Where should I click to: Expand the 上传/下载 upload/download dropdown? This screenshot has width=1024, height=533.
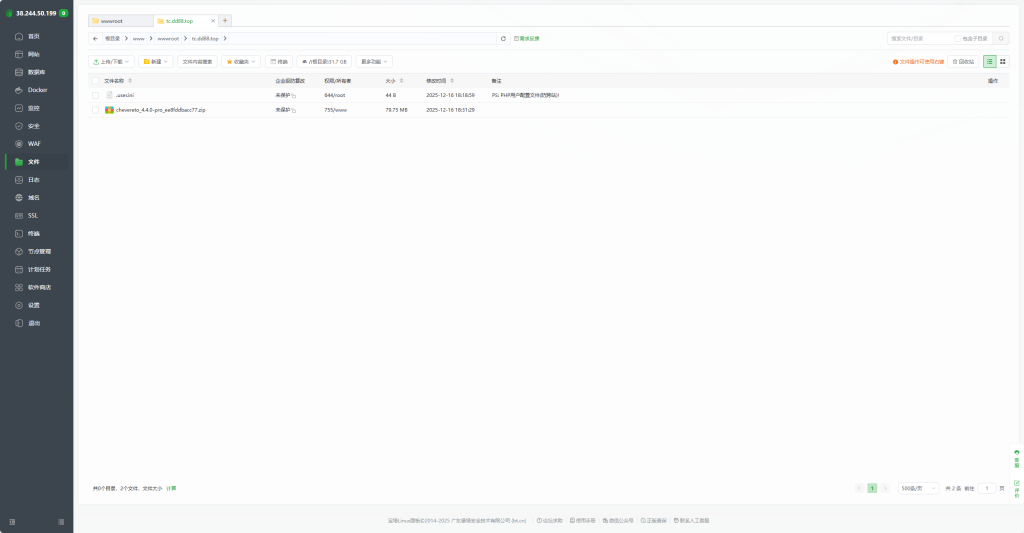[112, 61]
